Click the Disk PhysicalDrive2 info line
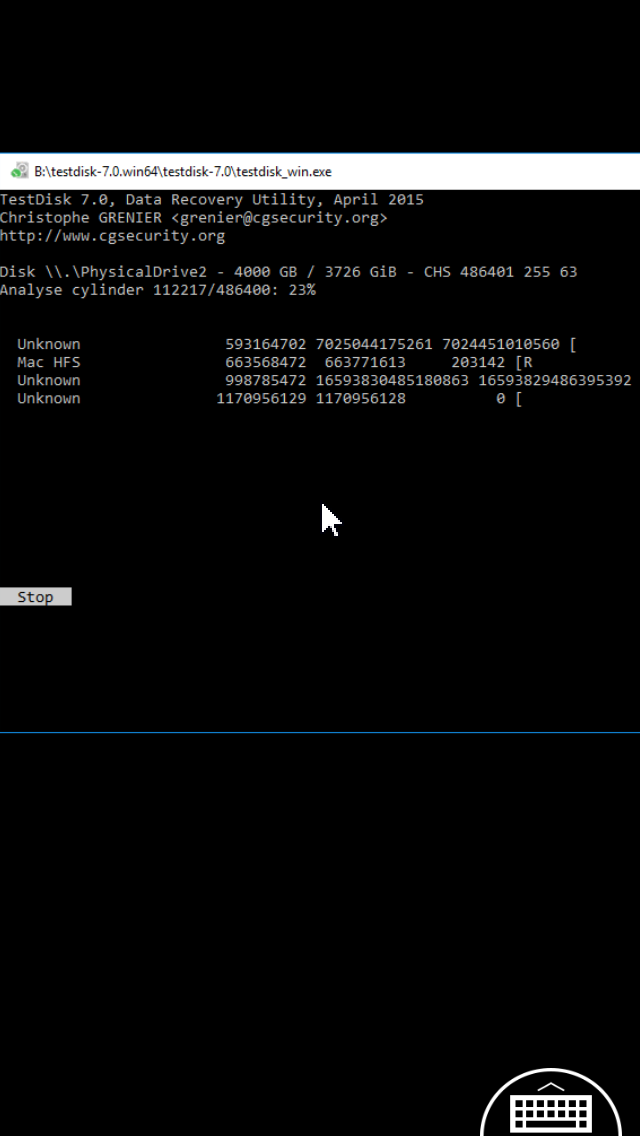 (288, 272)
